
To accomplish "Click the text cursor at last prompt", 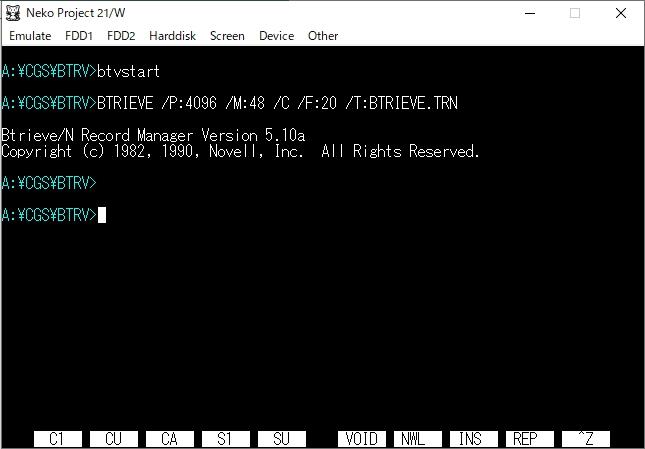I will click(102, 215).
